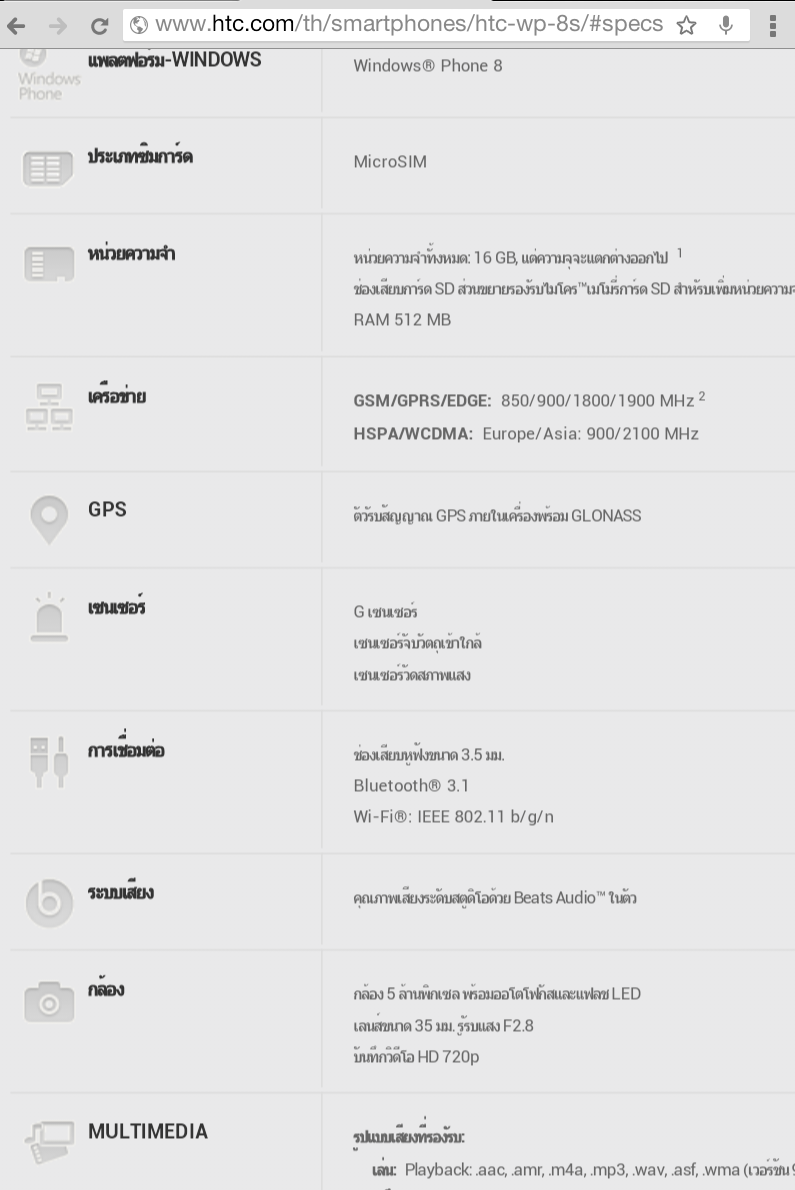Click the browser forward arrow
Image resolution: width=795 pixels, height=1190 pixels.
[58, 26]
